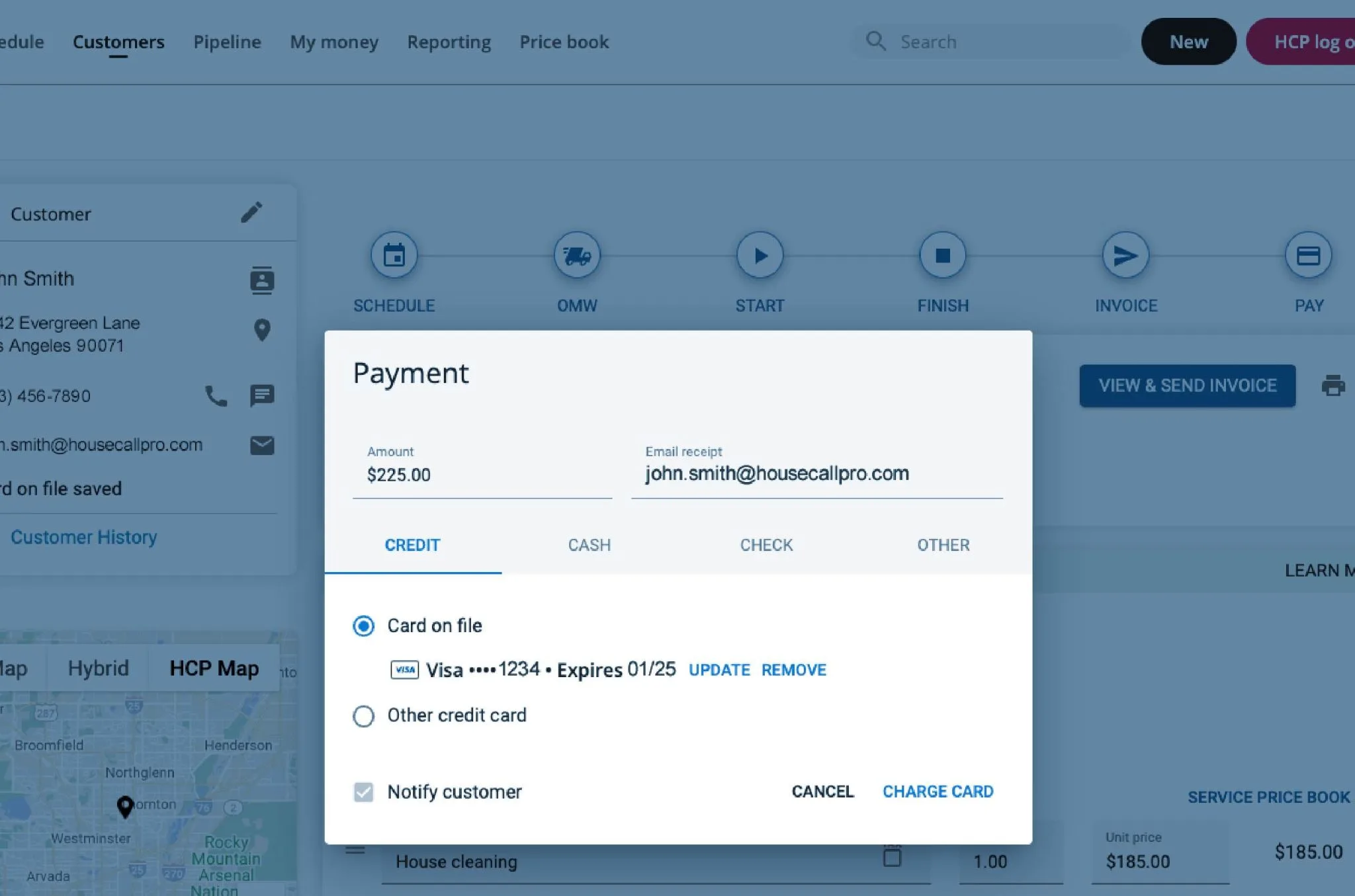This screenshot has height=896, width=1355.
Task: Click the Pay credit card icon
Action: click(1308, 255)
